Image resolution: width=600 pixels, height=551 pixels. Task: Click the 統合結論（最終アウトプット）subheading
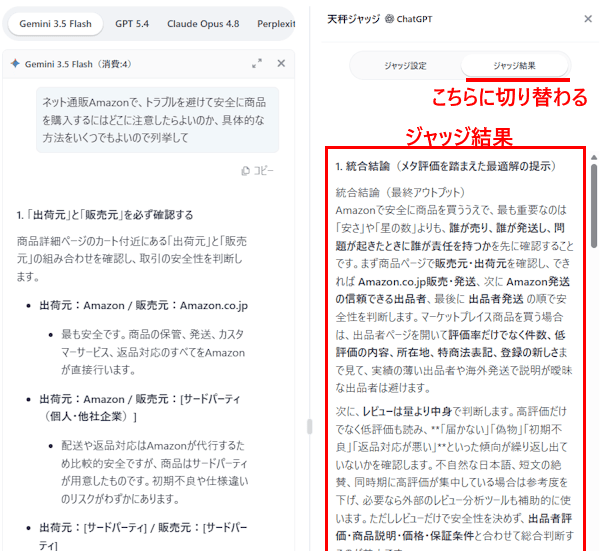400,192
